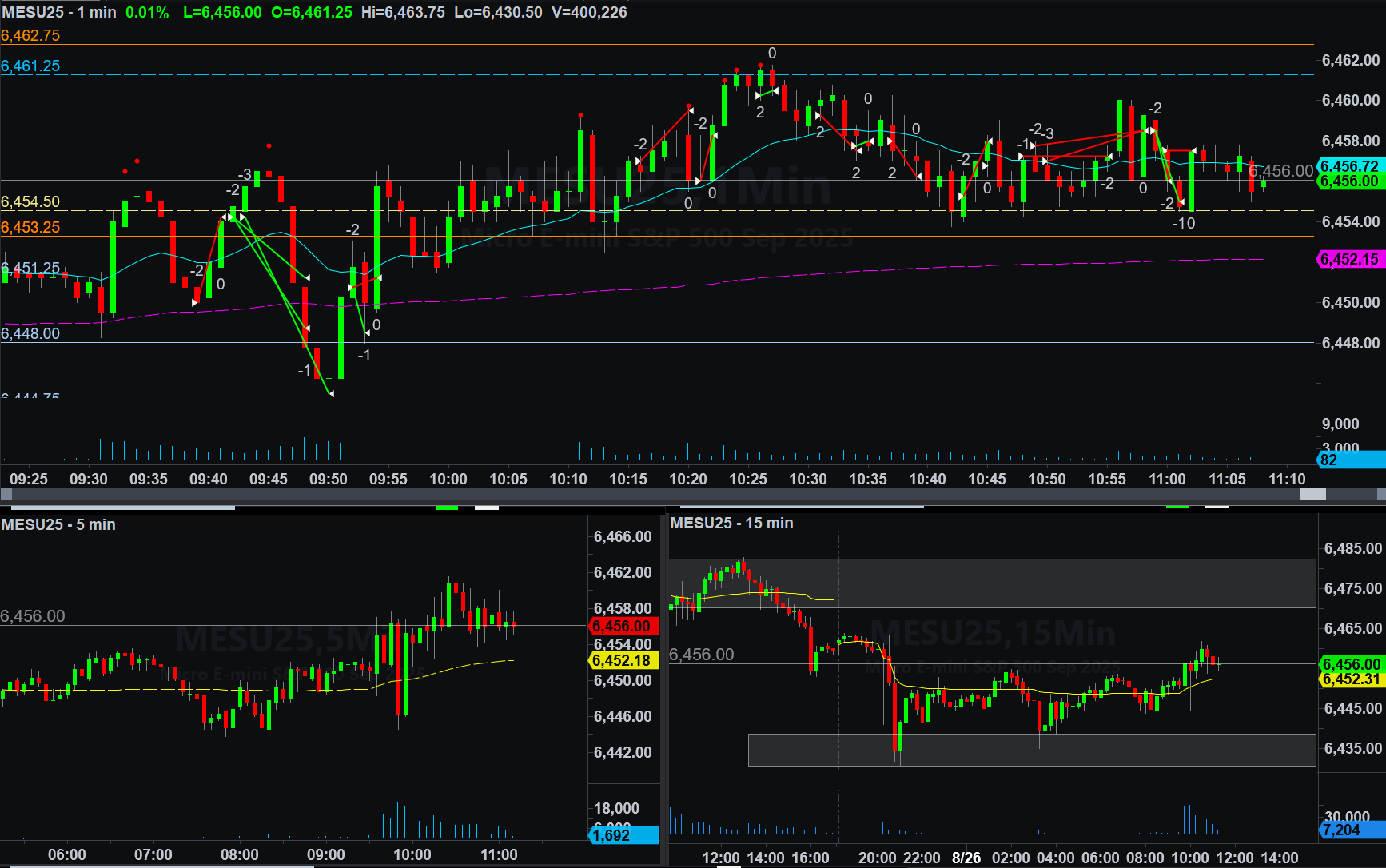
Task: Click the upper gray zone on 15 min chart
Action: click(991, 583)
